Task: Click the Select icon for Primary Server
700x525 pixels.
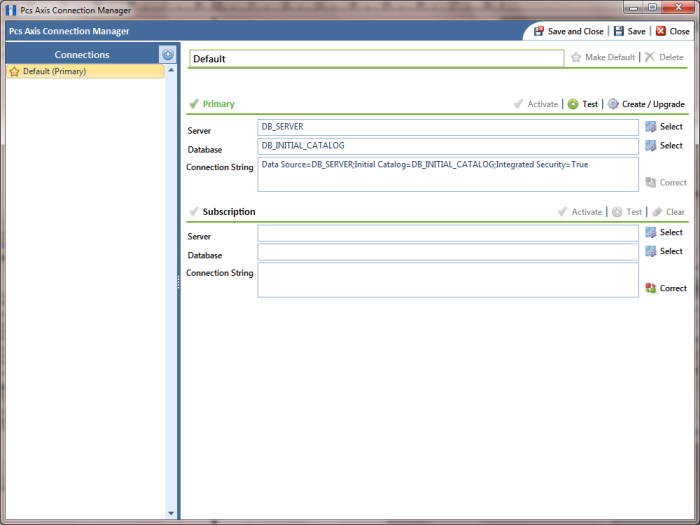Action: coord(651,127)
